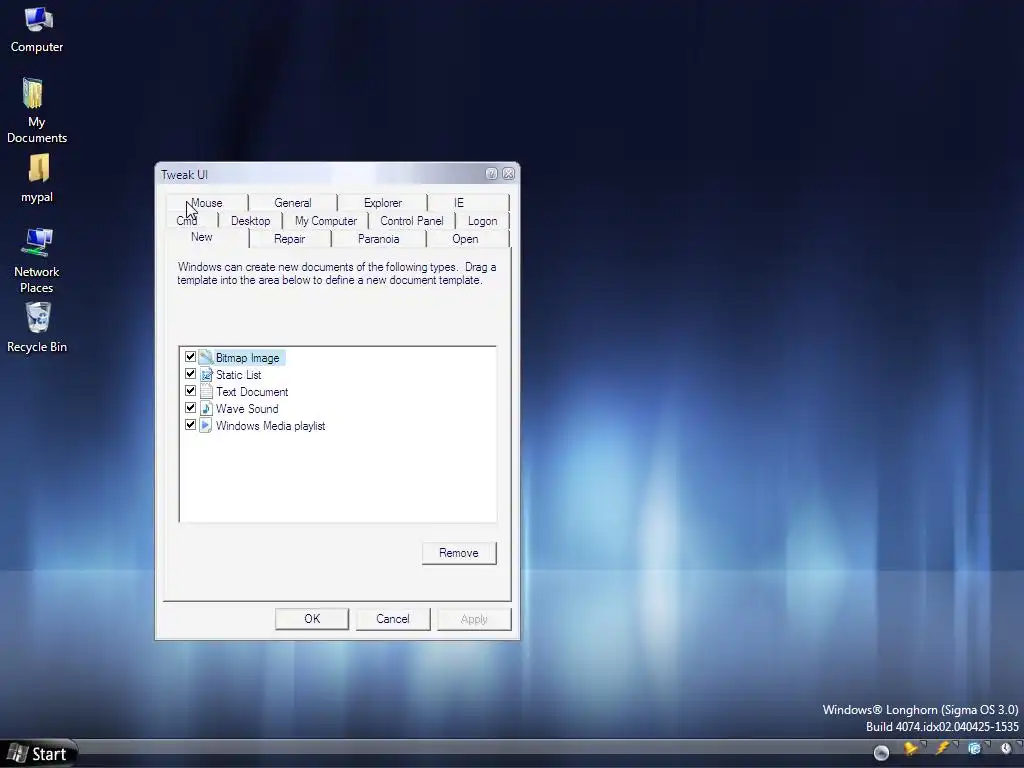
Task: Select the 'Static List' list entry text
Action: 238,375
